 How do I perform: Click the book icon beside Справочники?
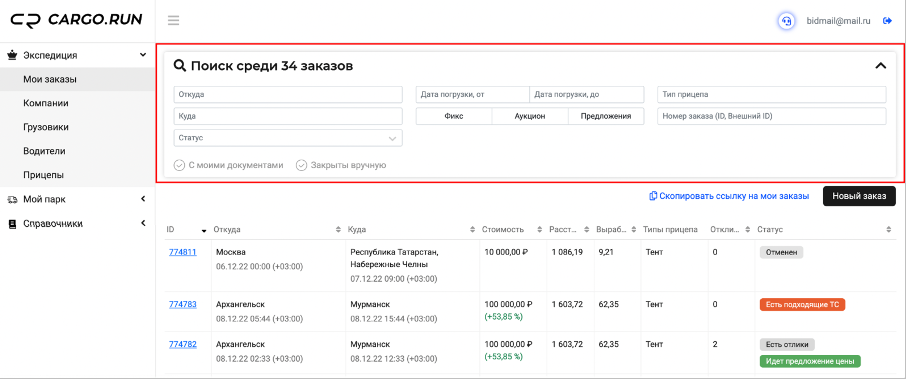coord(12,224)
